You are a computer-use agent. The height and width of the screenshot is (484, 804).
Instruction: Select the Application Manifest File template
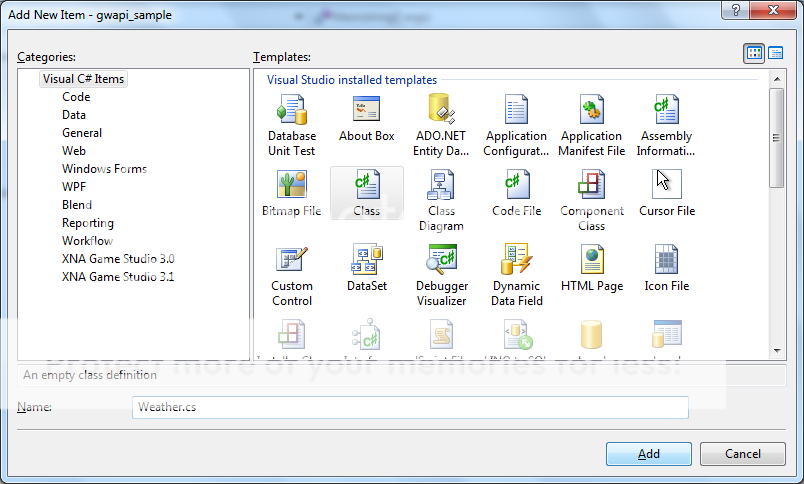coord(591,125)
